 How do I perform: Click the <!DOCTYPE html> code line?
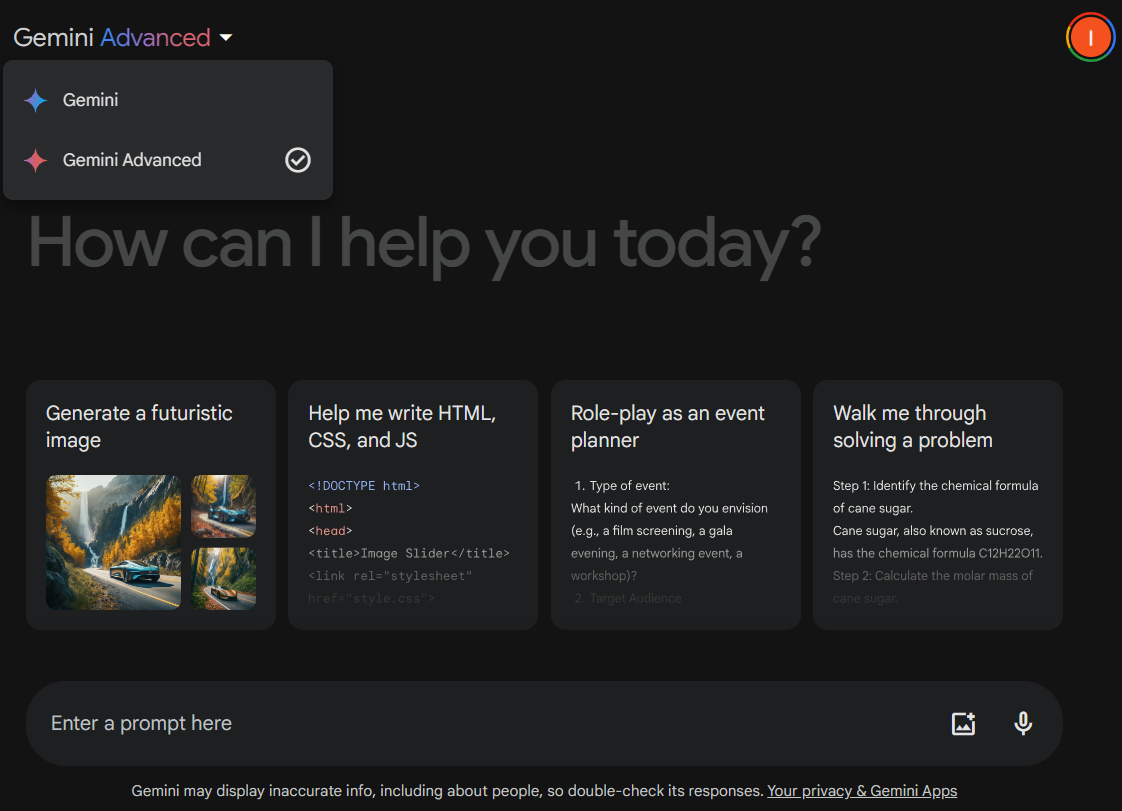coord(364,486)
